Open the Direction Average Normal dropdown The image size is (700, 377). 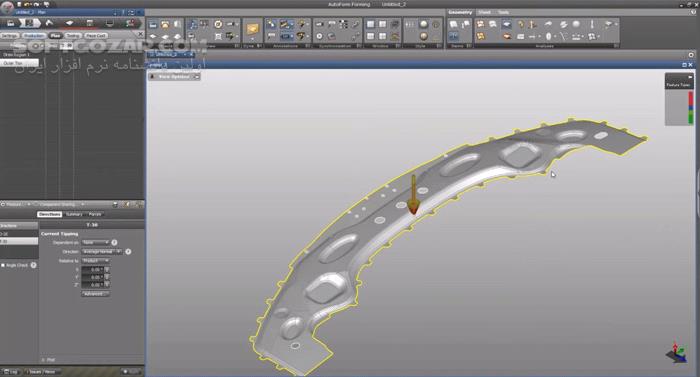point(102,252)
